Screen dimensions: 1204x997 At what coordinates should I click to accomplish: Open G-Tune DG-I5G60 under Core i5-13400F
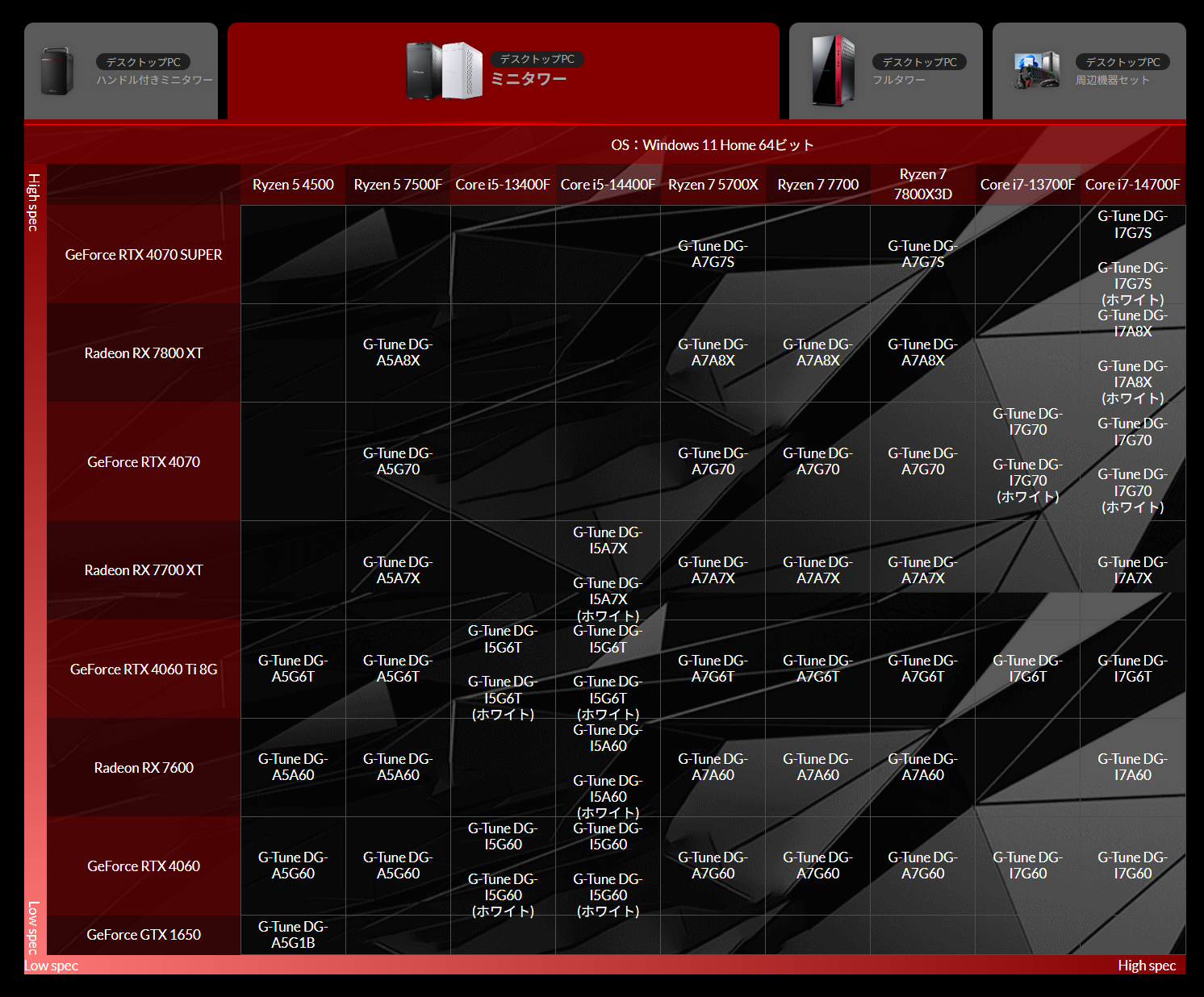tap(504, 836)
